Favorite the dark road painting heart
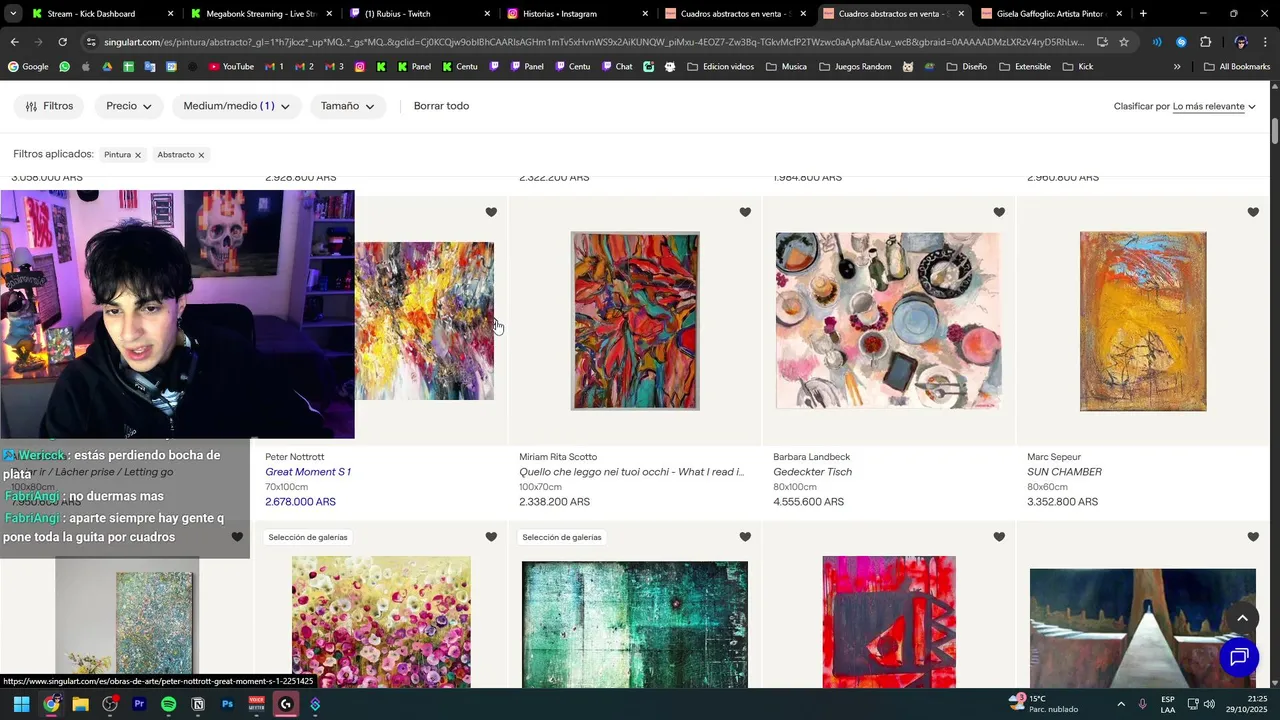The height and width of the screenshot is (720, 1280). pyautogui.click(x=1253, y=537)
